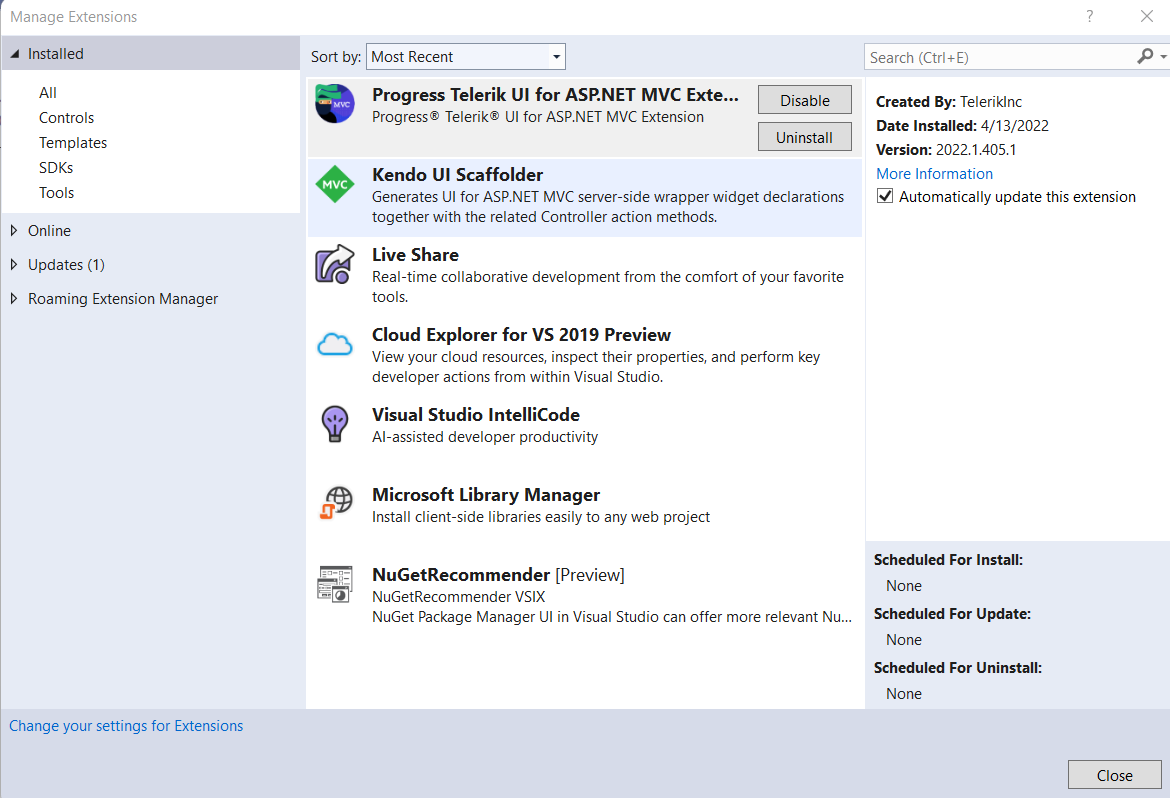Expand the Online category

click(x=14, y=231)
